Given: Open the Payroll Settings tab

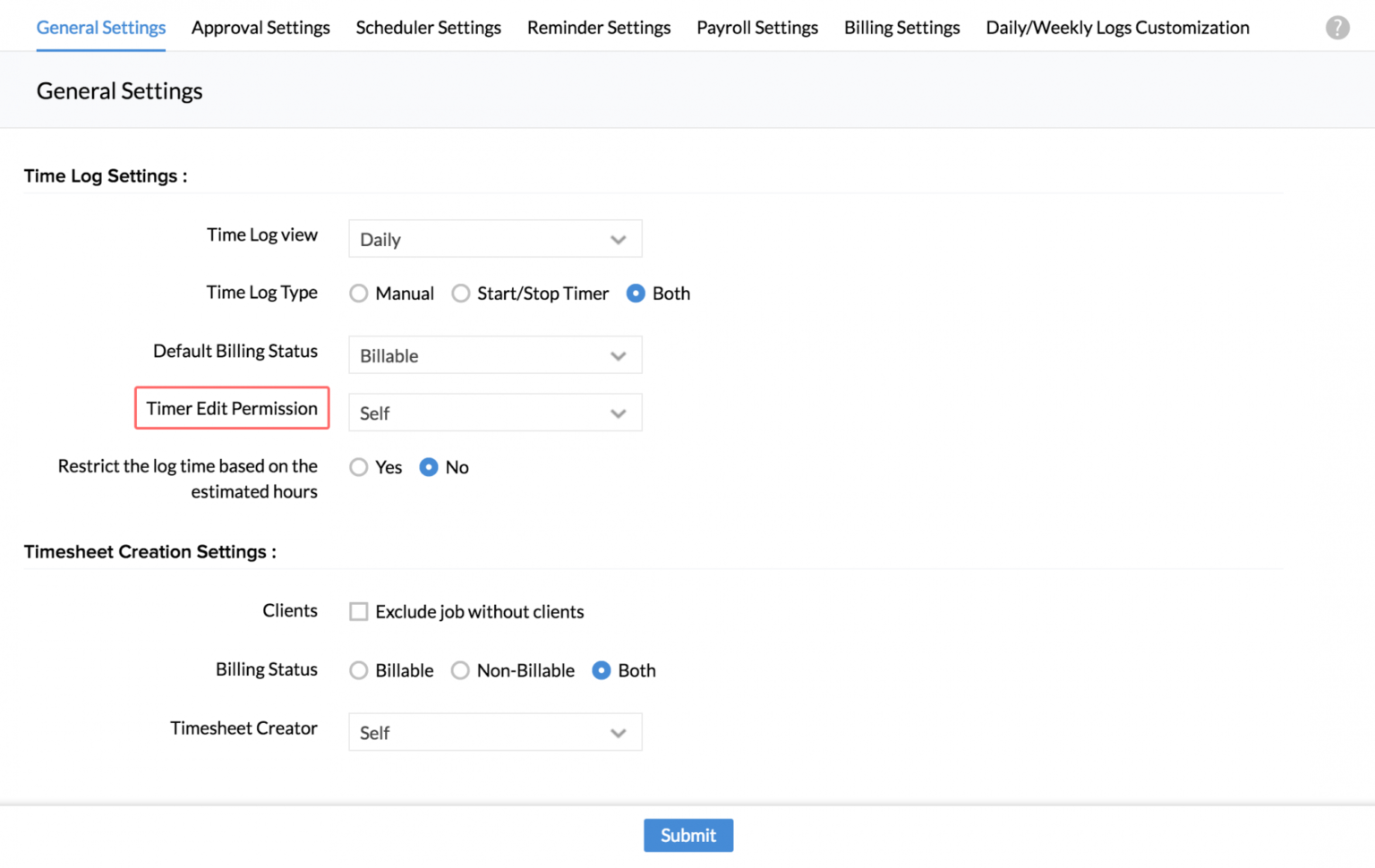Looking at the screenshot, I should point(756,27).
